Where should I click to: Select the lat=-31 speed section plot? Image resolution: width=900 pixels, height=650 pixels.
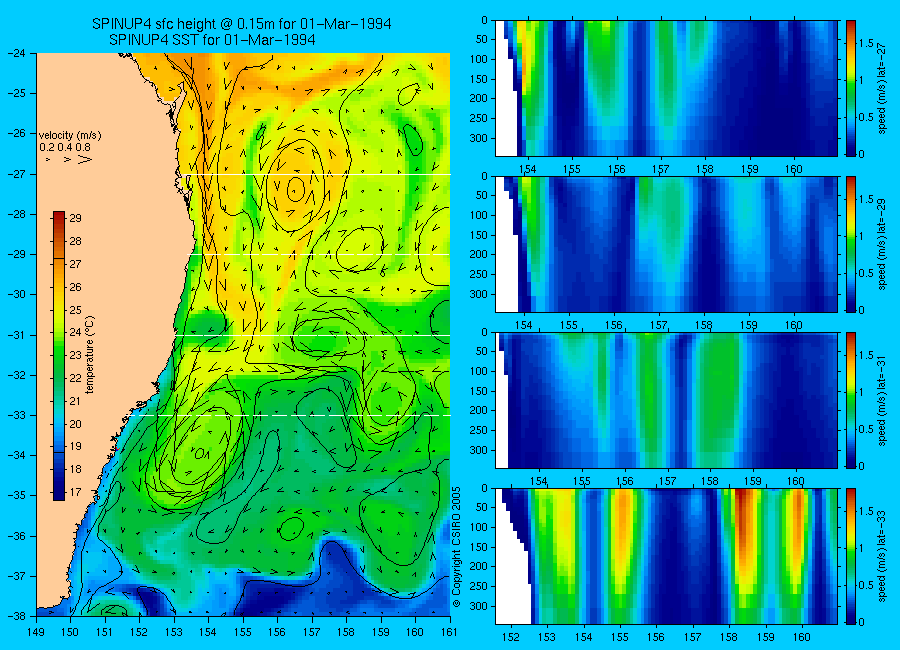pyautogui.click(x=666, y=400)
